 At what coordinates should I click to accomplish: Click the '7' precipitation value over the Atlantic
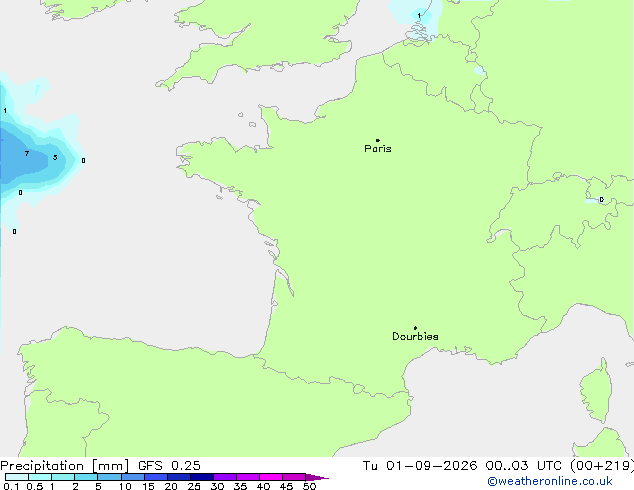coord(27,154)
